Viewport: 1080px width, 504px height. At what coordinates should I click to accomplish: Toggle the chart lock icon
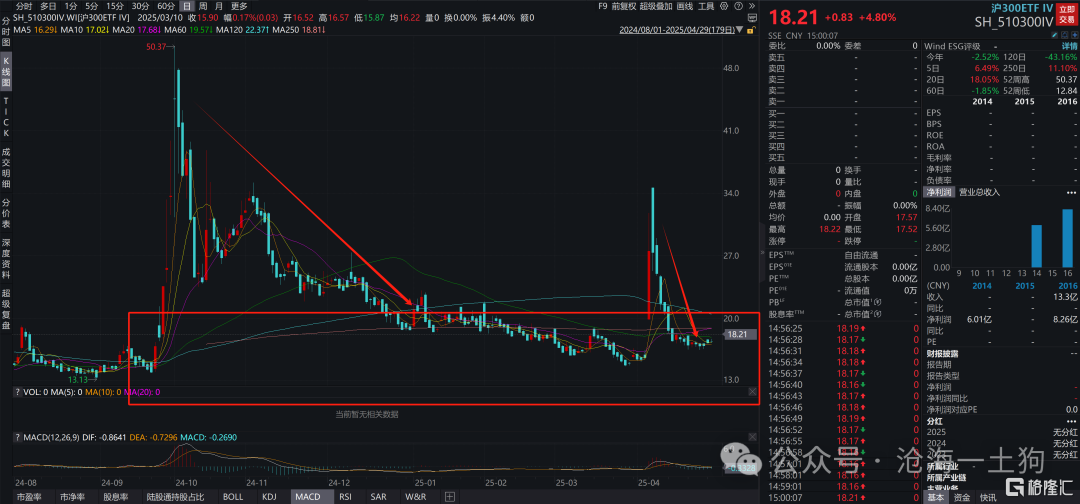click(751, 30)
